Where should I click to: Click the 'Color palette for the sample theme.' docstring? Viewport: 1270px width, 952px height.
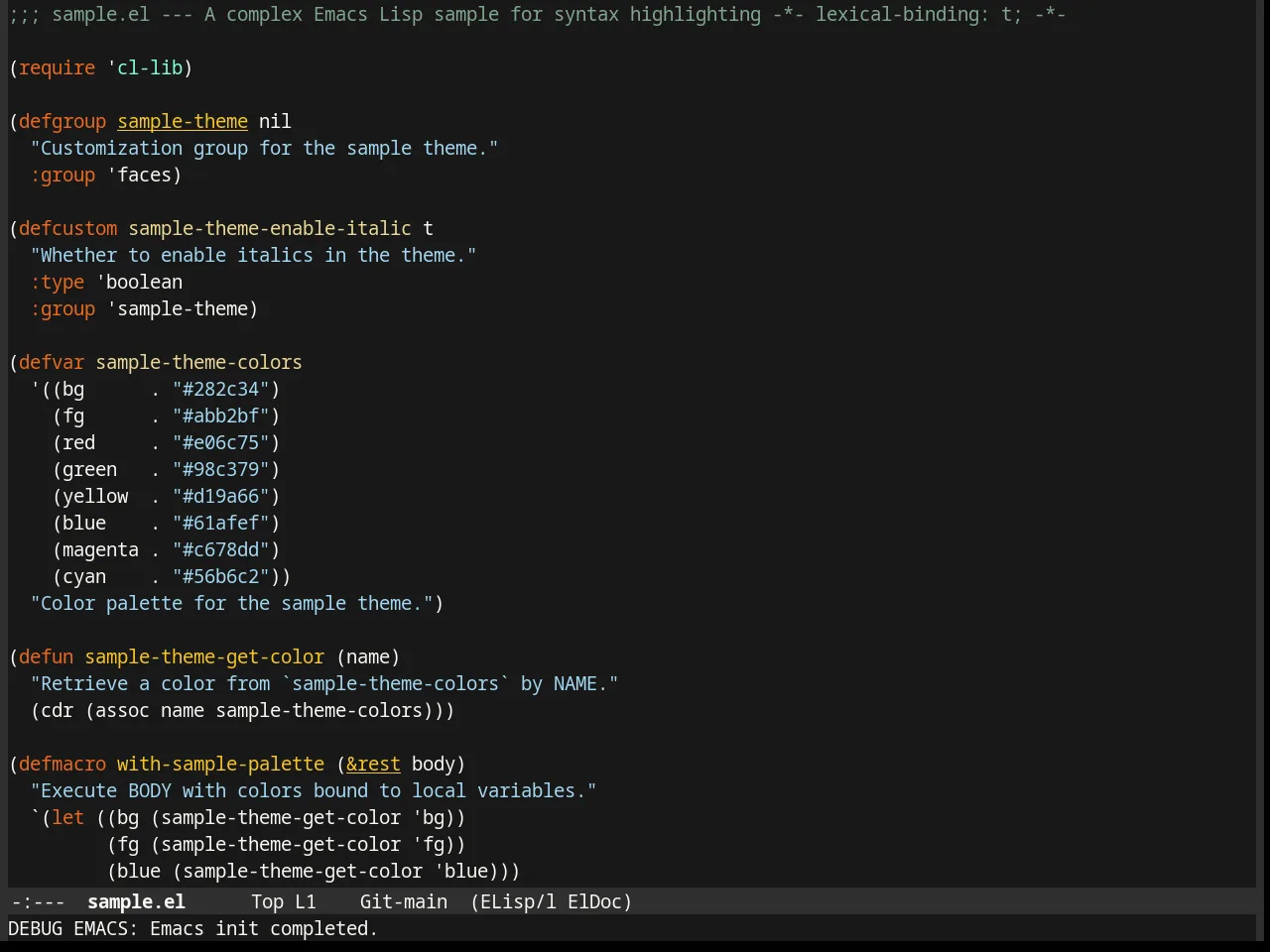click(231, 603)
